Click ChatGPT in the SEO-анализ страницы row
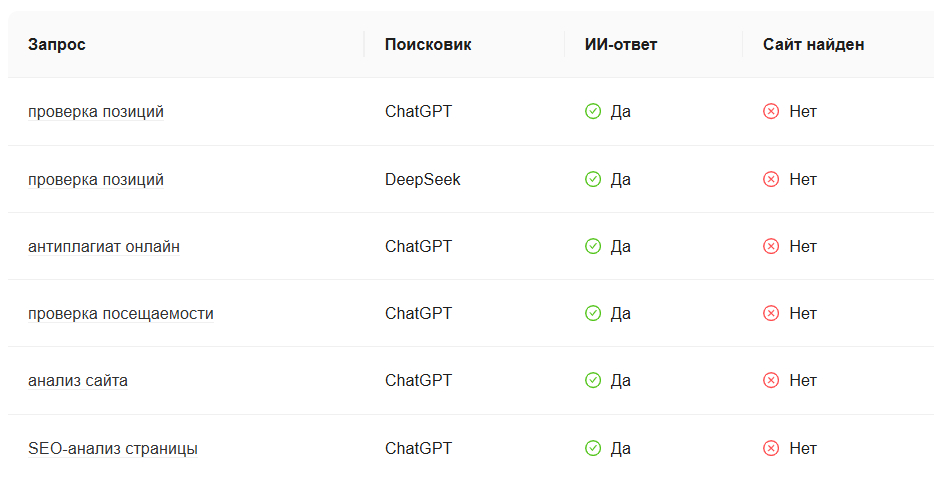 click(x=418, y=448)
